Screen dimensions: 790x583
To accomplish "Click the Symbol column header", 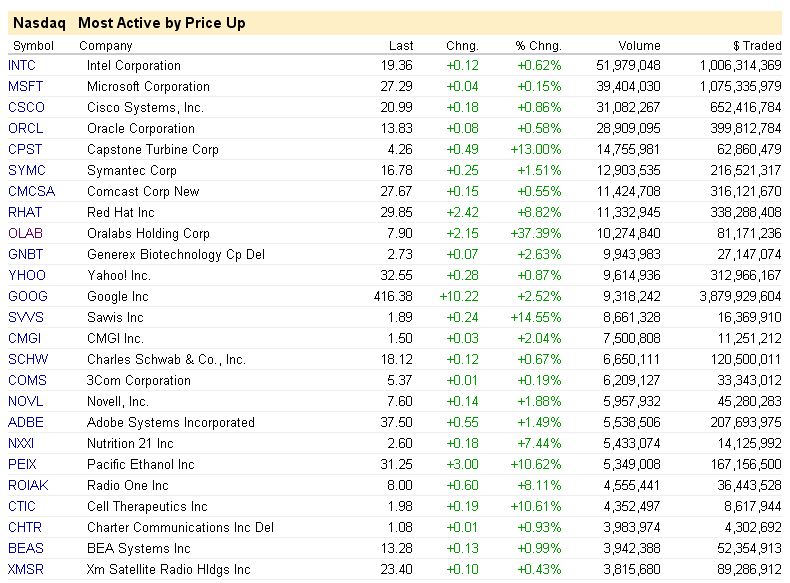I will (x=34, y=46).
